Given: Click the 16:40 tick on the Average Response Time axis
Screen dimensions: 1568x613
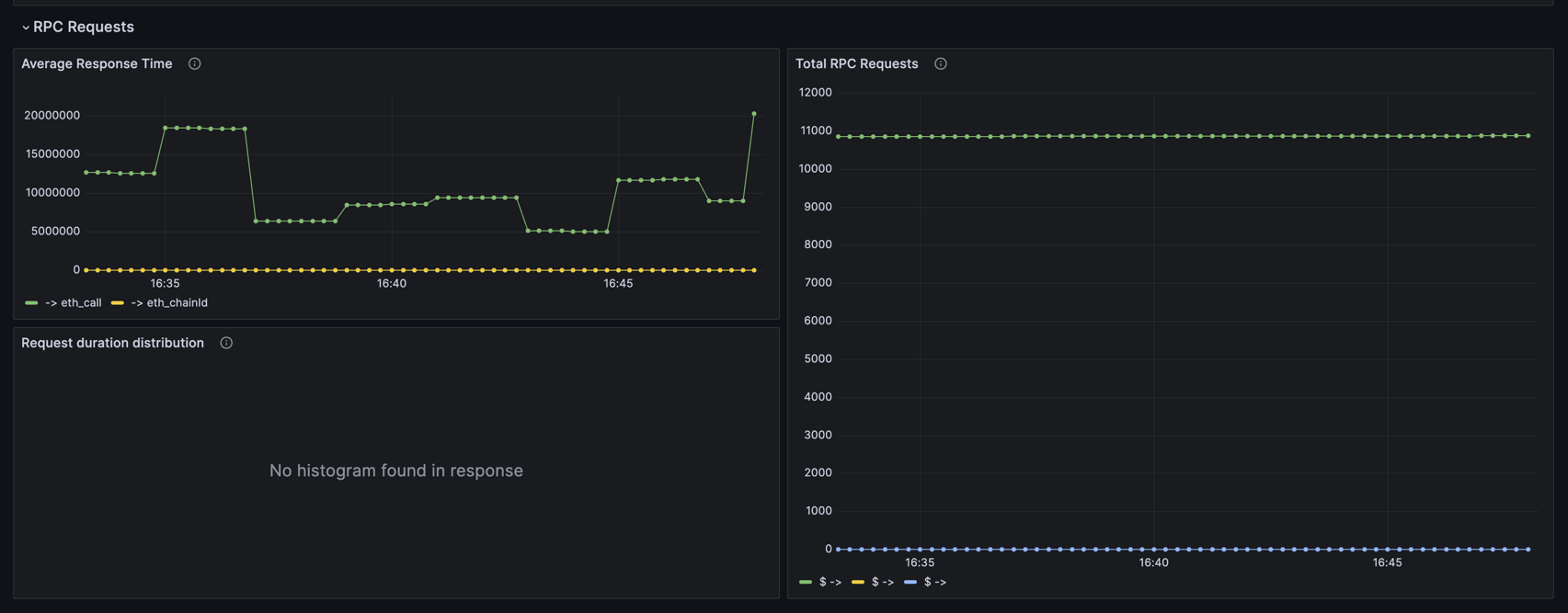Looking at the screenshot, I should [x=391, y=283].
